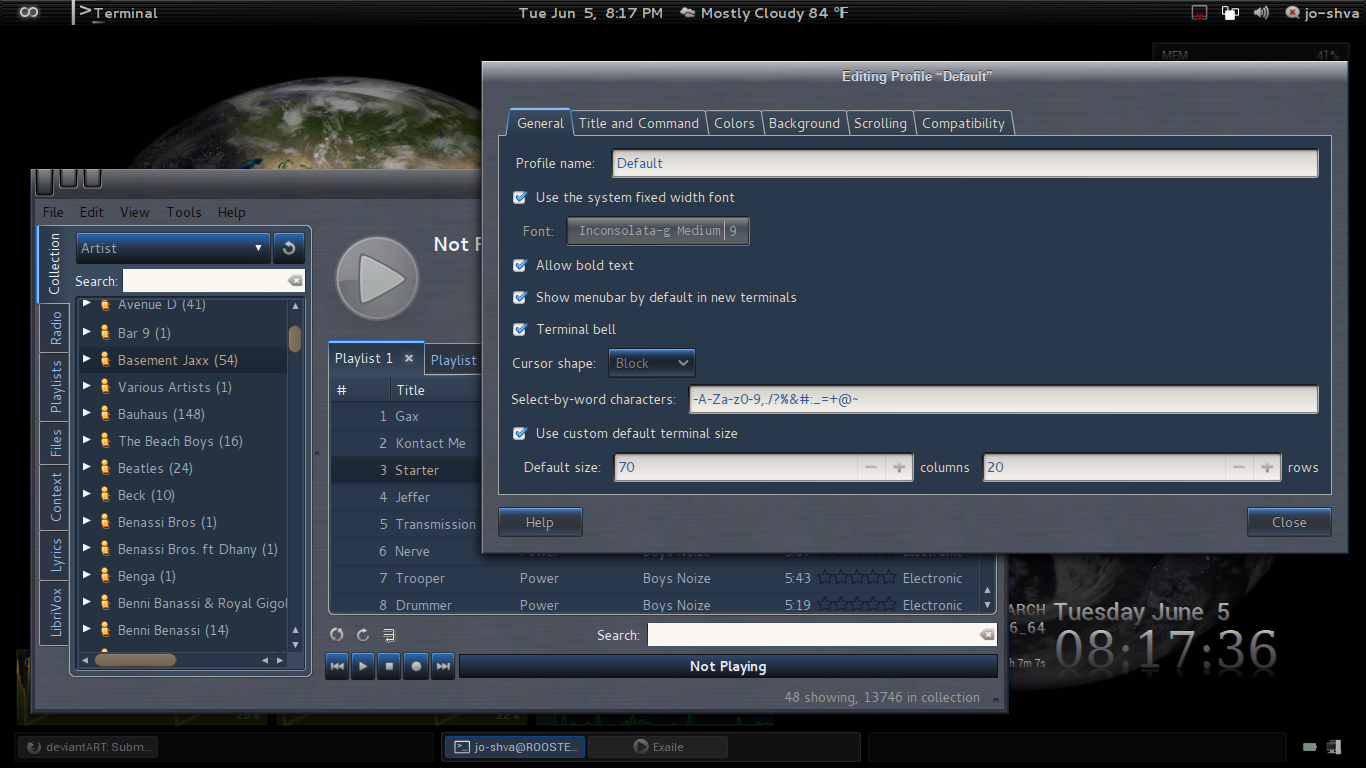
Task: Click the collection tree horizontal scrollbar handle
Action: tap(136, 660)
